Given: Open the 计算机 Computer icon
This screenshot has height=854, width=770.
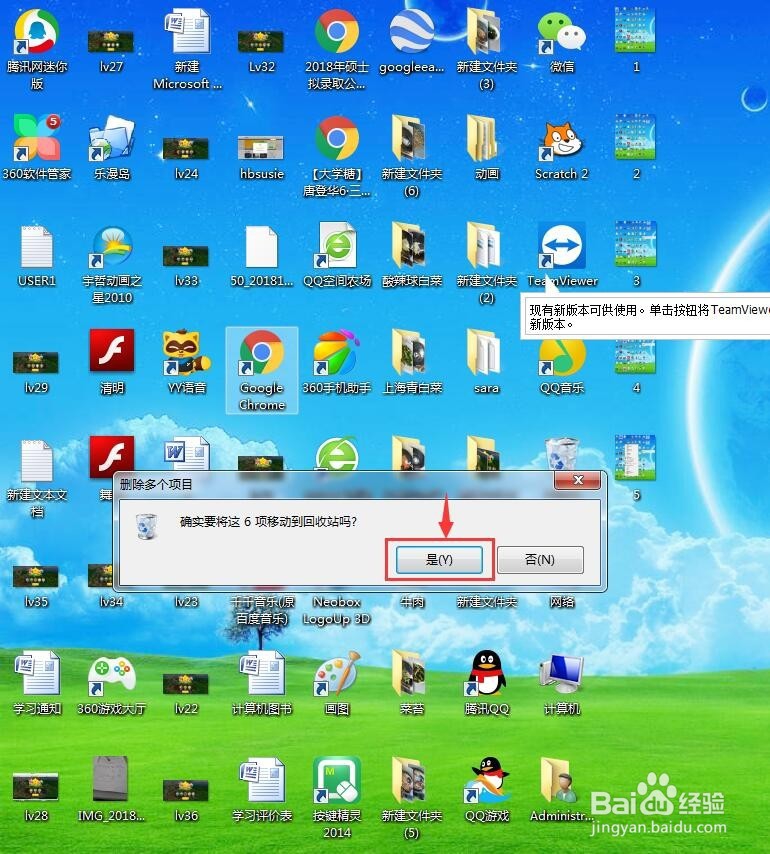Looking at the screenshot, I should click(561, 673).
